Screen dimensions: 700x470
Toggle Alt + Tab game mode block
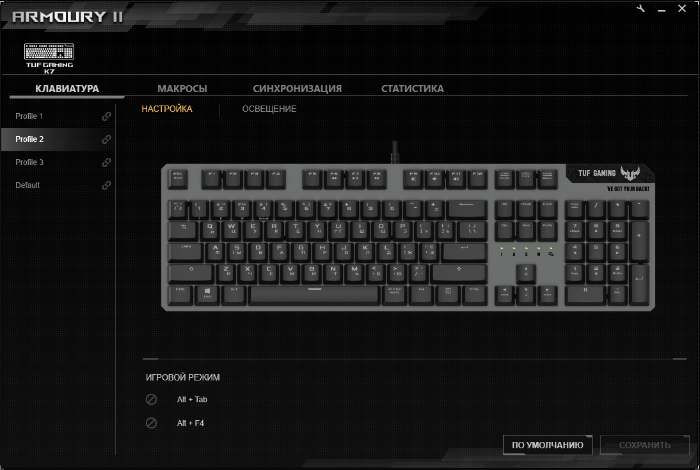click(151, 399)
